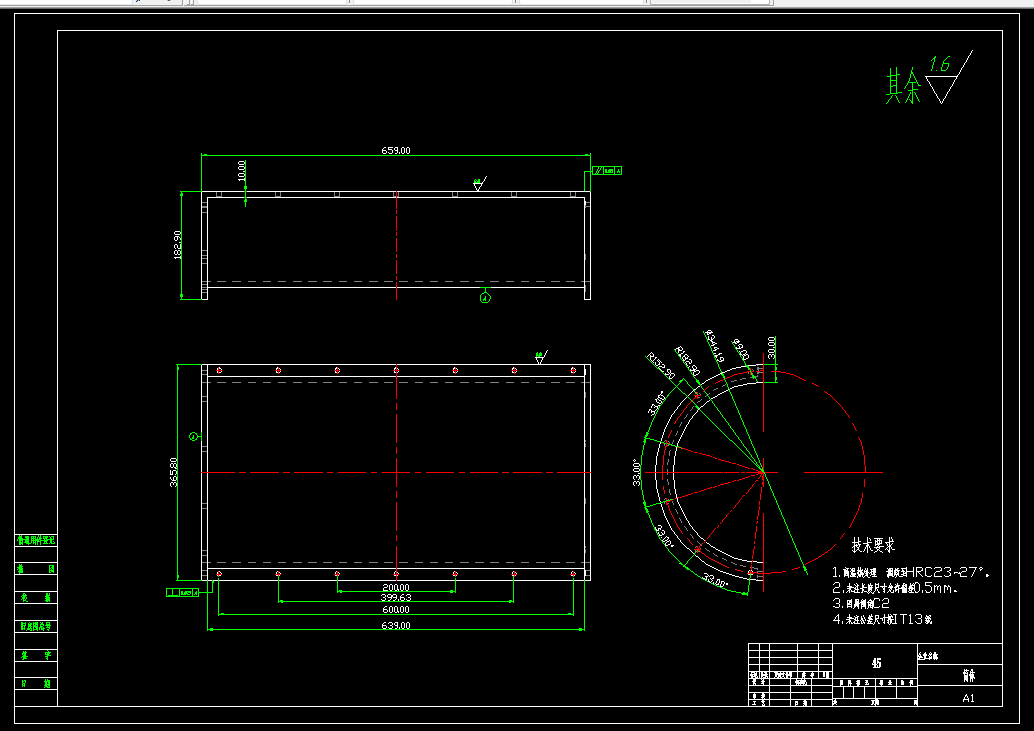
Task: Select the datum circle beside the 365.80 dimension
Action: coord(194,436)
